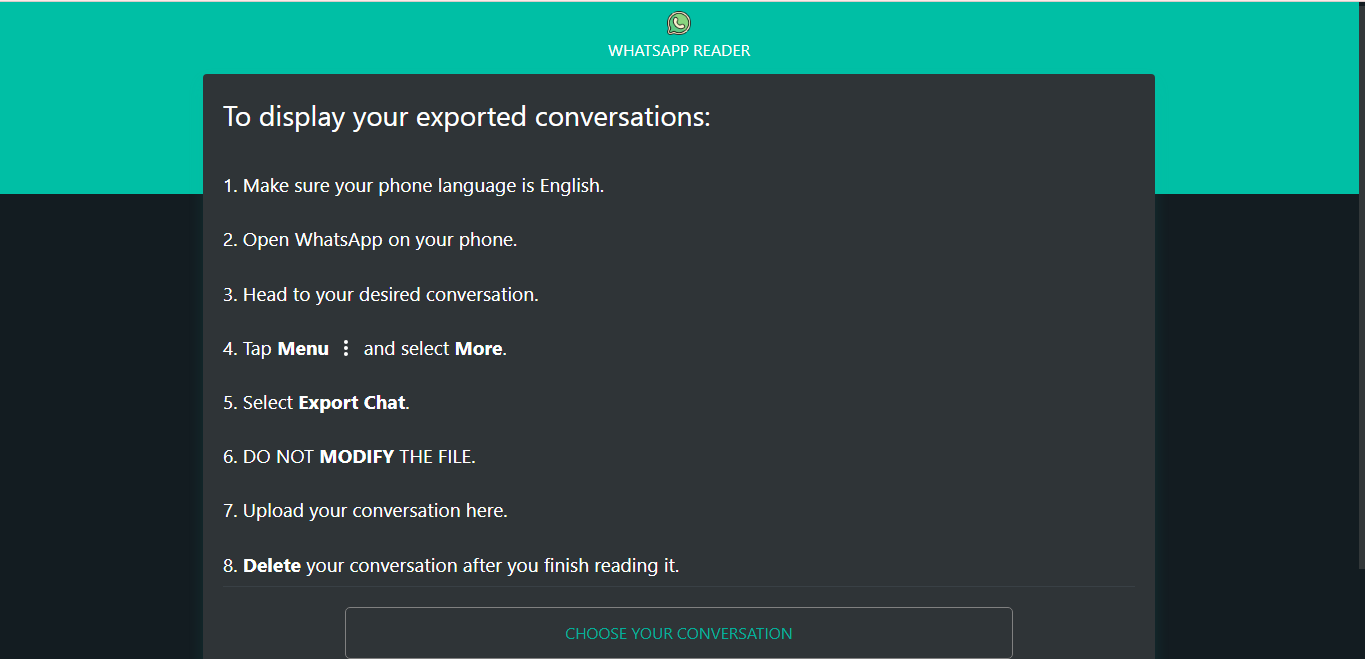The image size is (1365, 659).
Task: Click the bold 'Export Chat' text
Action: 352,403
